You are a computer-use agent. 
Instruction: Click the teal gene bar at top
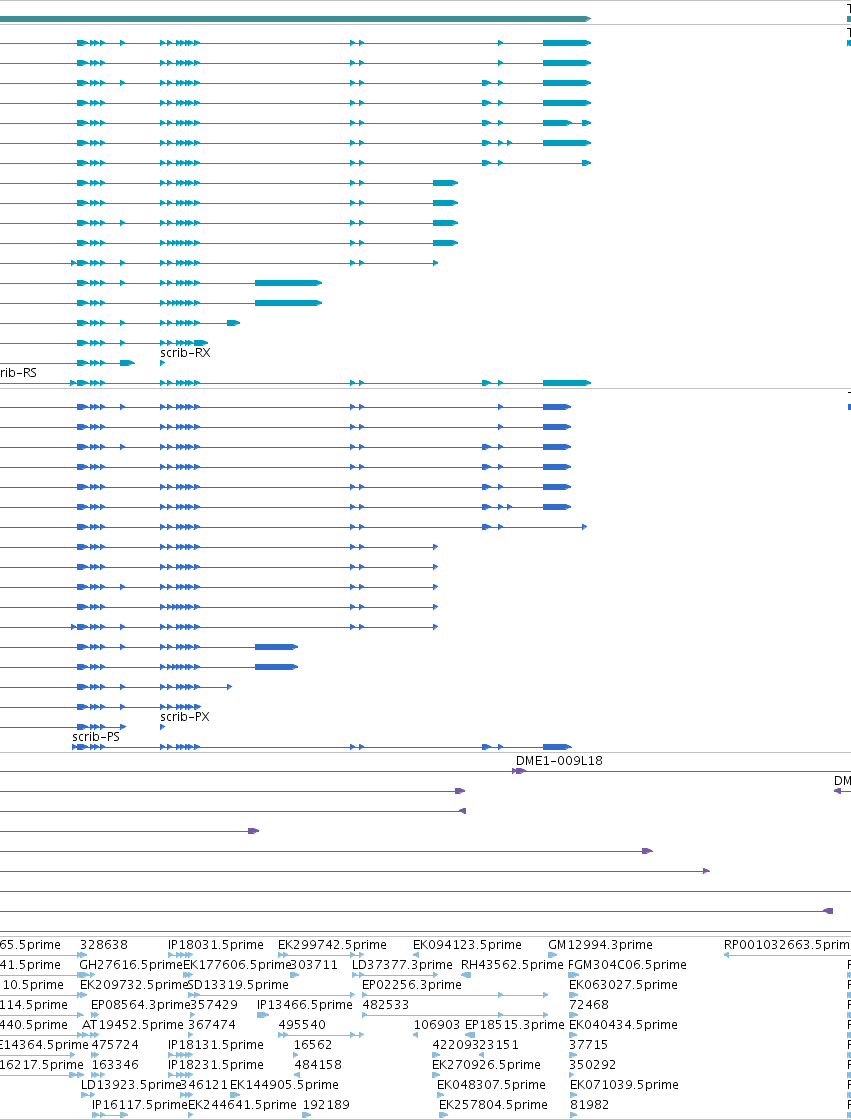click(x=295, y=19)
